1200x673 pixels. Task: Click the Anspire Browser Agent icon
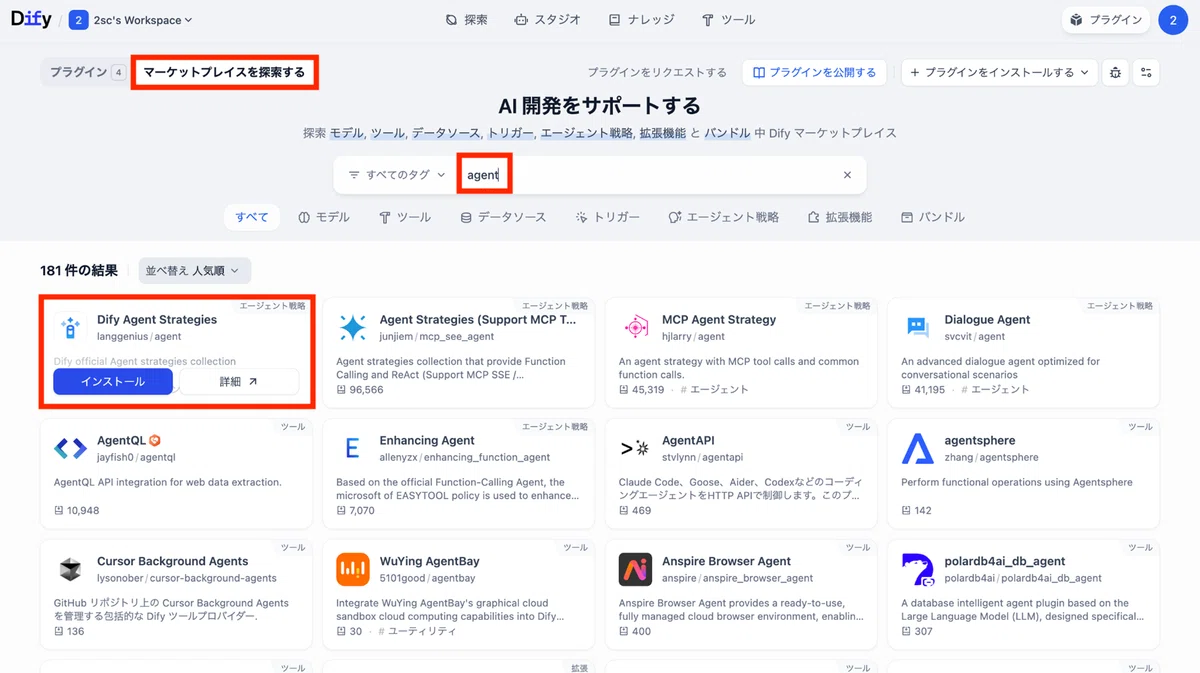(x=635, y=569)
